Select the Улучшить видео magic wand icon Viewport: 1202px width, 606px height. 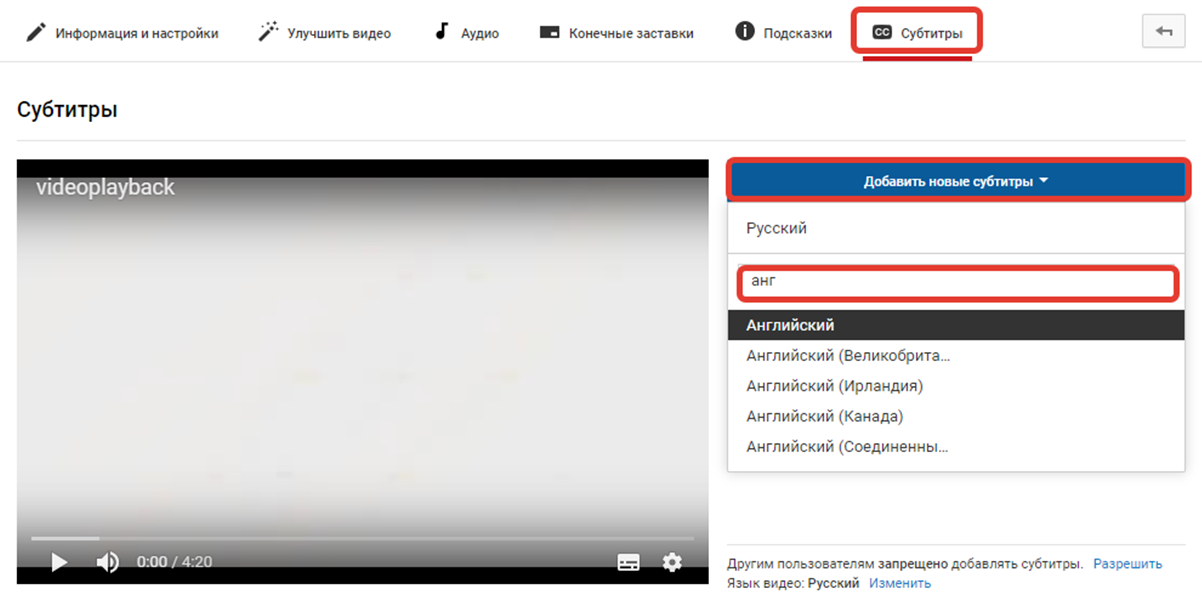[x=267, y=31]
